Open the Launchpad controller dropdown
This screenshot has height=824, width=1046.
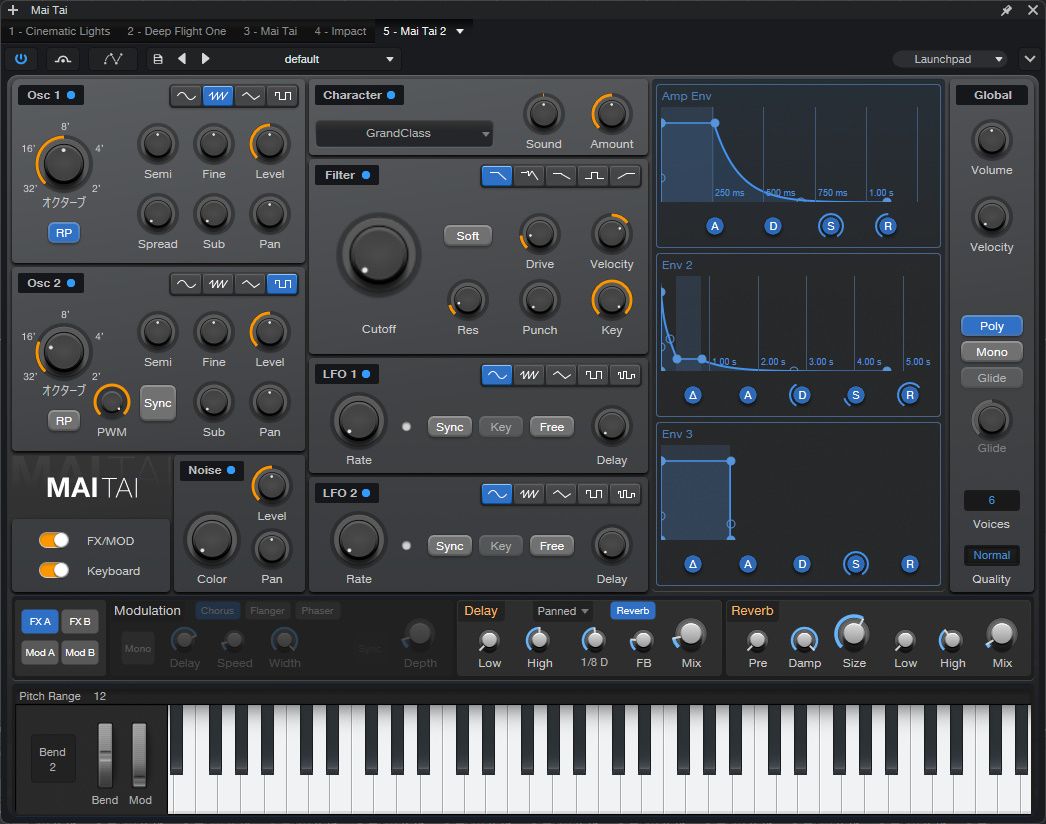point(950,59)
